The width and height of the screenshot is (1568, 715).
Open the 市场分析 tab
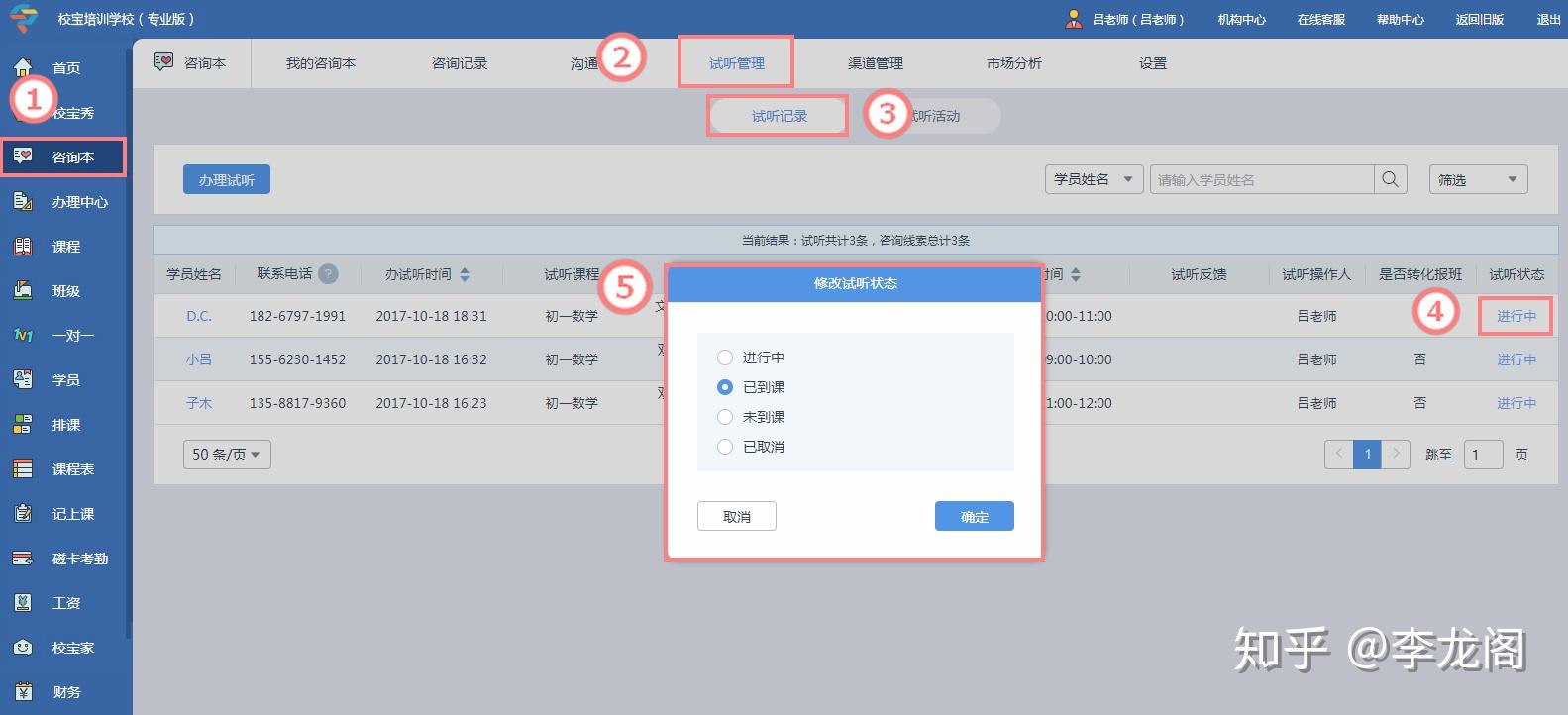1014,63
